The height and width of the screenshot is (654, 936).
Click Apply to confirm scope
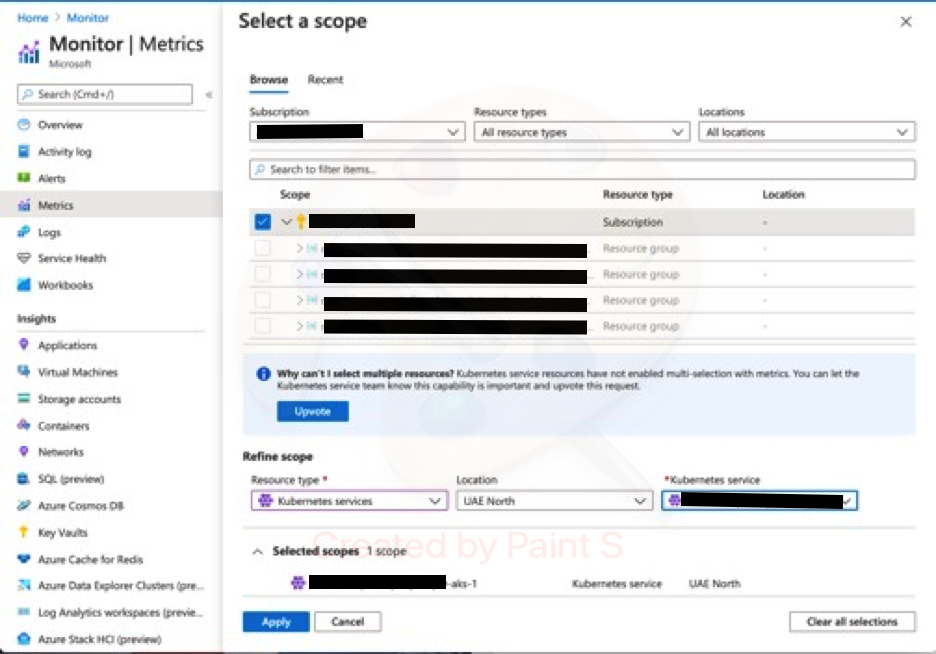tap(276, 622)
